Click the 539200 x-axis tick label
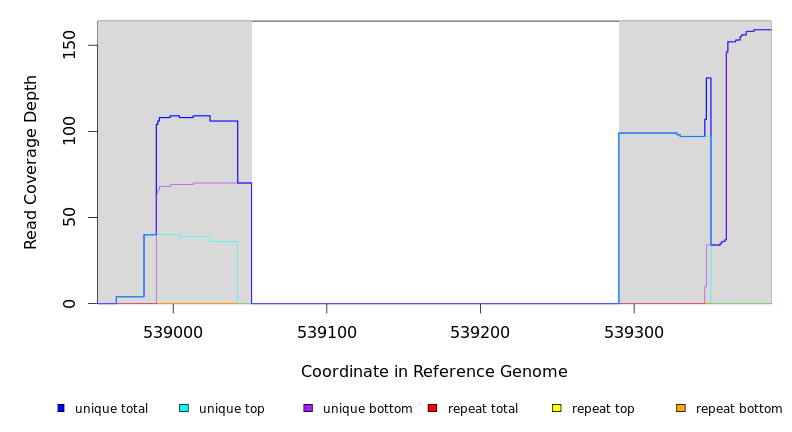Viewport: 792px width, 432px height. [480, 331]
